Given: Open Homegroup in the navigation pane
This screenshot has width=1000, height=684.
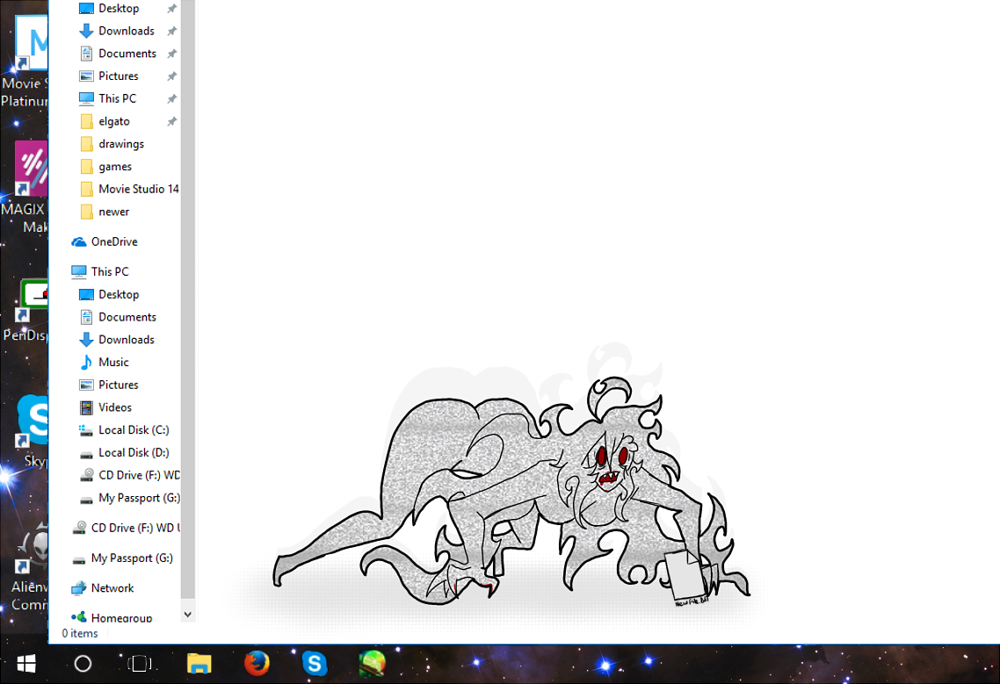Looking at the screenshot, I should tap(121, 618).
